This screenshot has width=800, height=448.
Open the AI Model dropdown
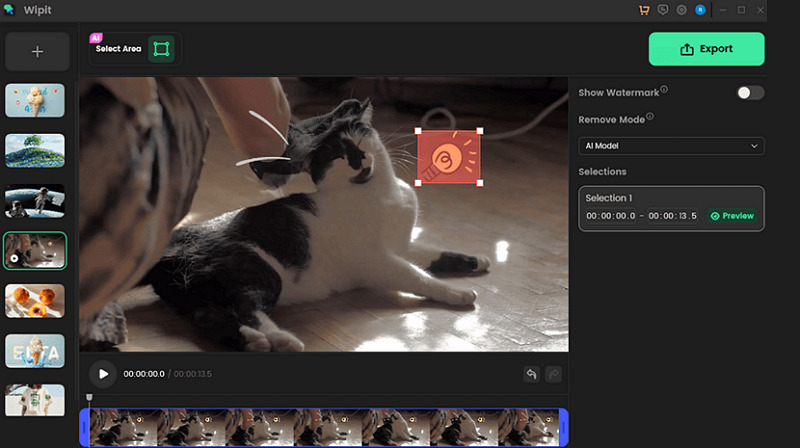(671, 146)
